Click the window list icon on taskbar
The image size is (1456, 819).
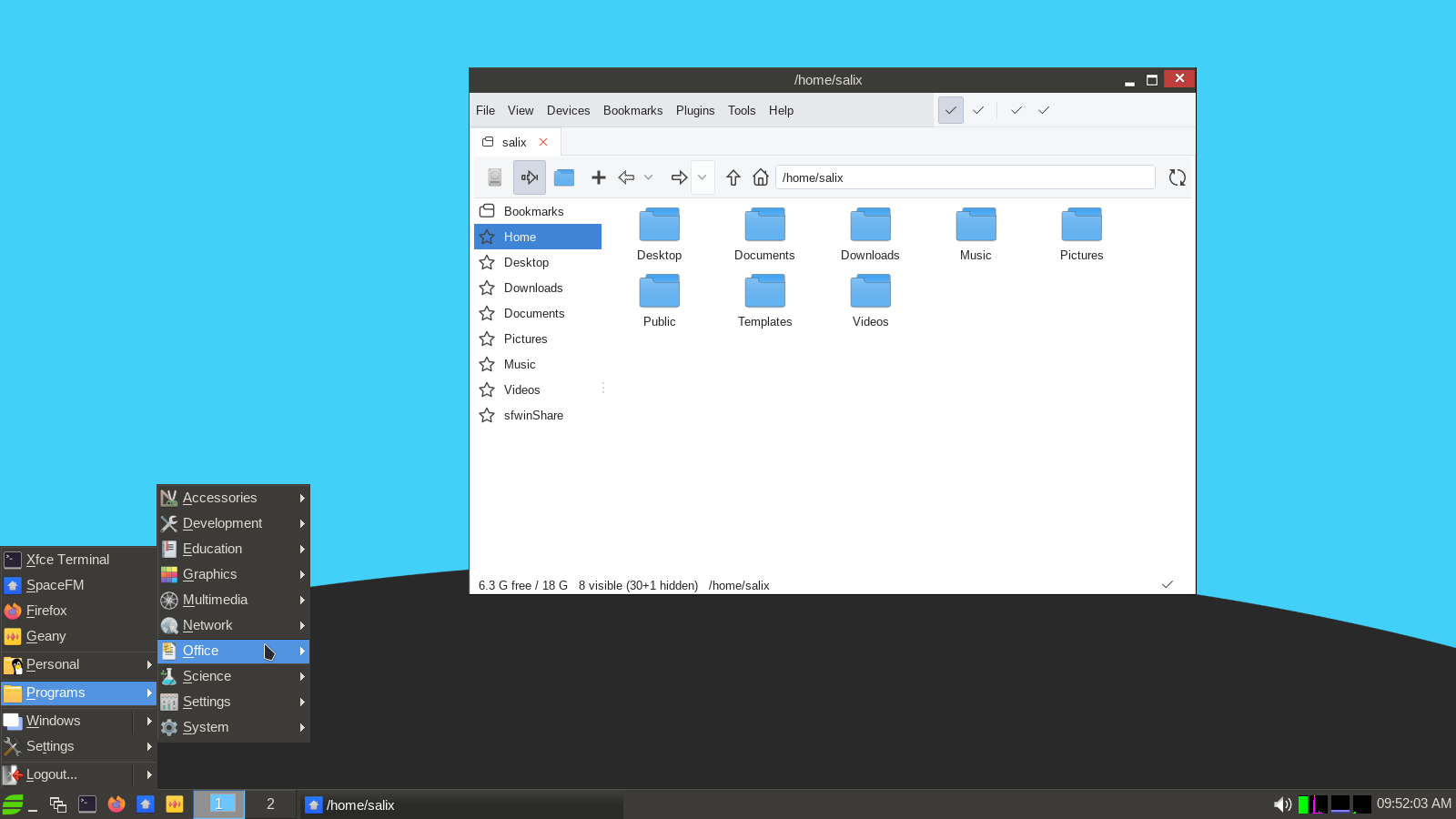(58, 804)
